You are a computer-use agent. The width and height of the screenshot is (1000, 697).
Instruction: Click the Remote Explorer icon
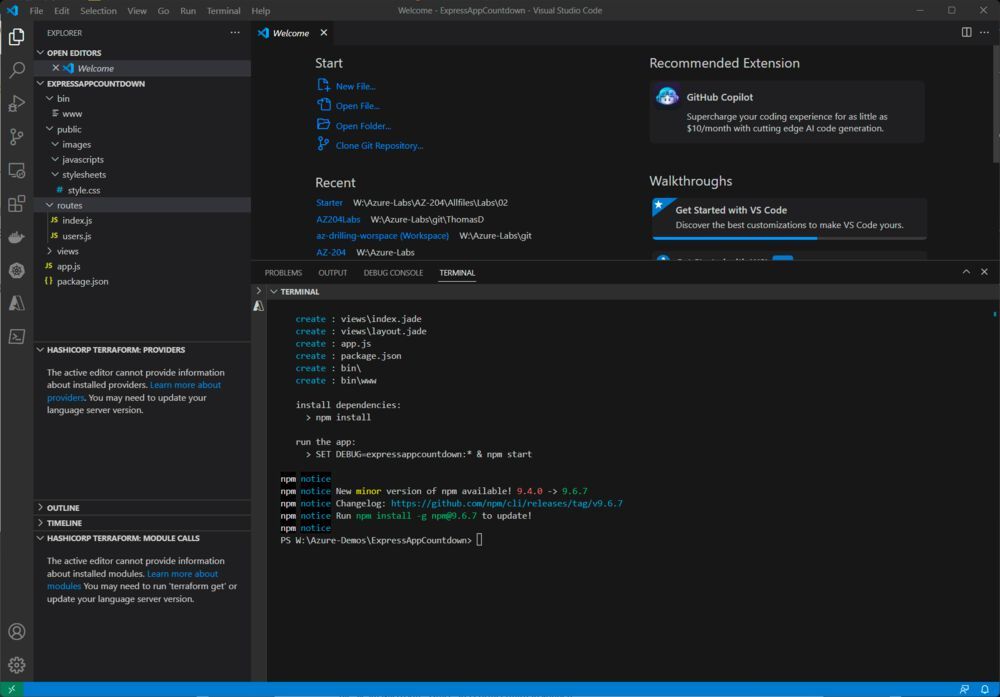[16, 170]
